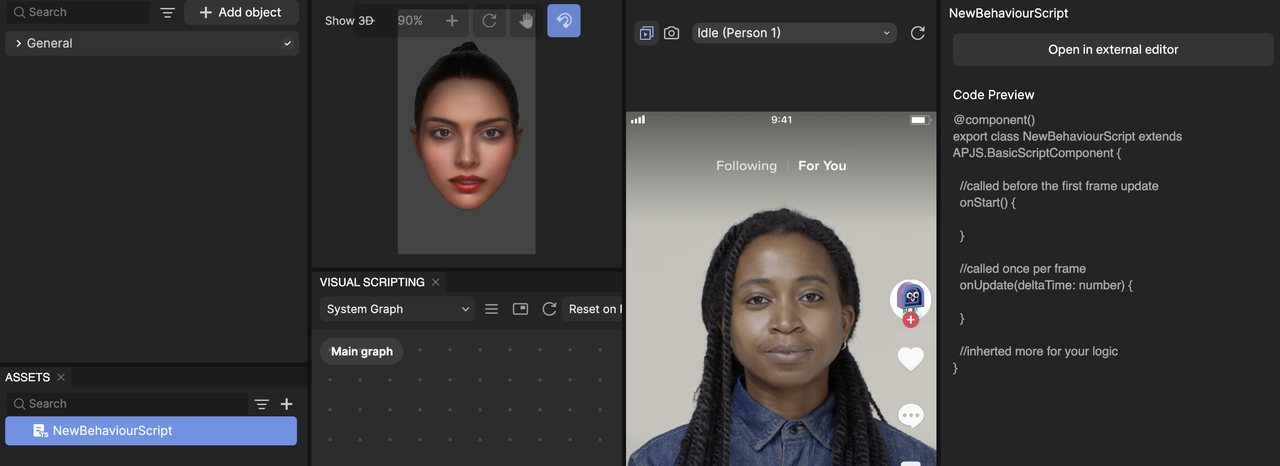Reset the scene view with the refresh icon
The height and width of the screenshot is (466, 1280).
[489, 21]
